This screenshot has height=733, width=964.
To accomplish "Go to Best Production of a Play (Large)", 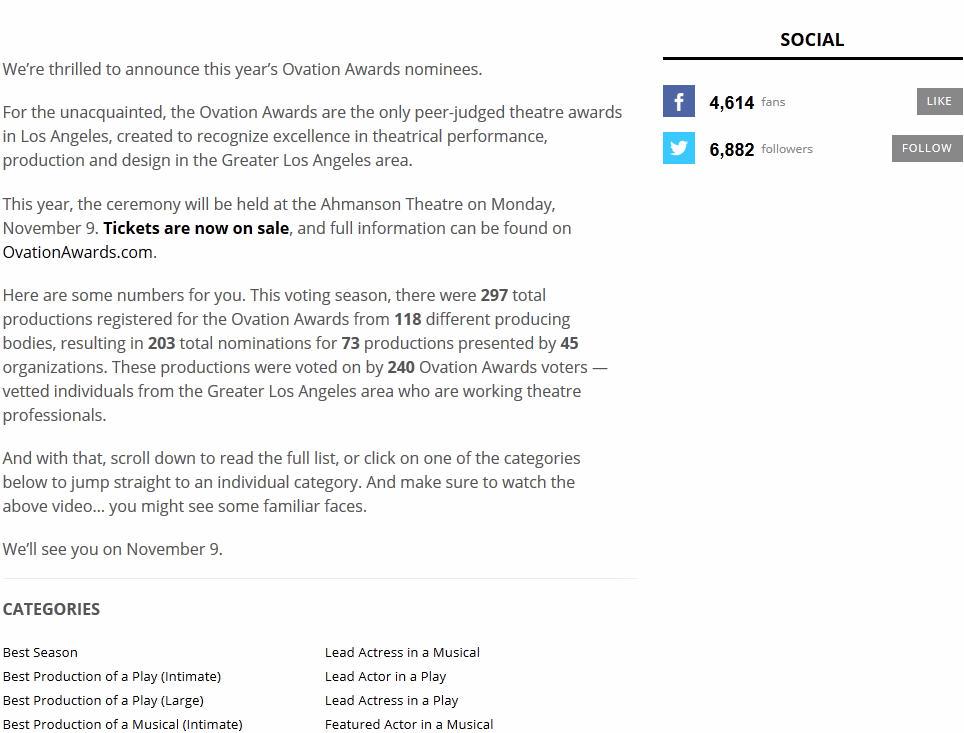I will pos(103,700).
